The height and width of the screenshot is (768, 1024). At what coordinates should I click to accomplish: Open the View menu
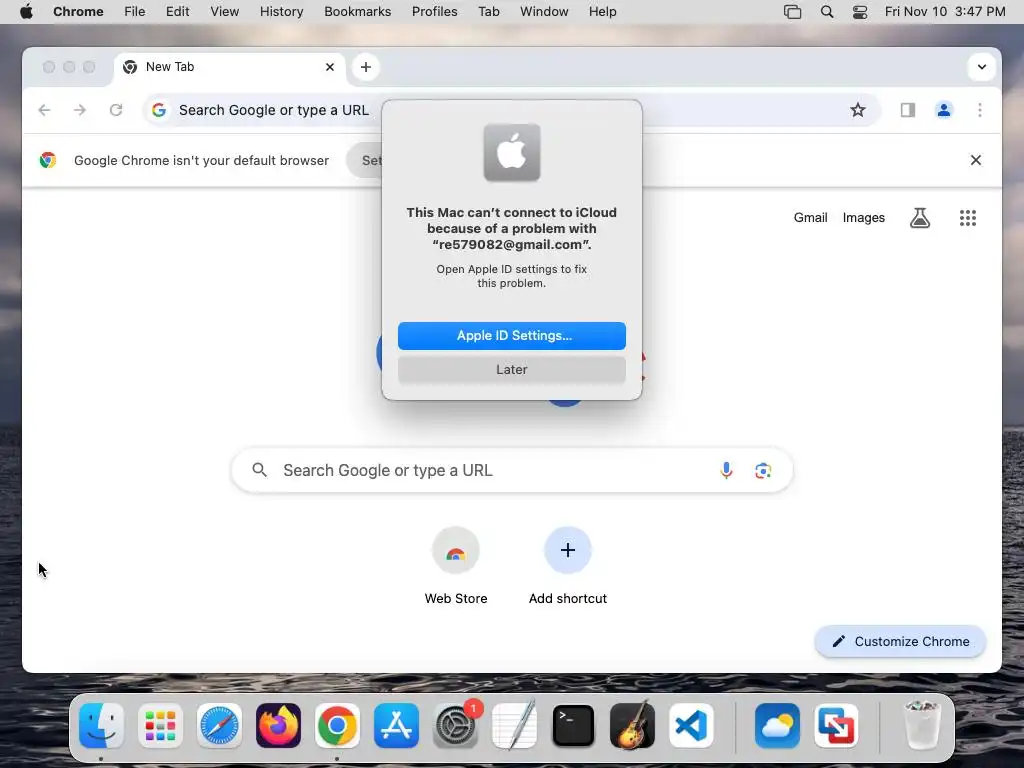coord(224,11)
